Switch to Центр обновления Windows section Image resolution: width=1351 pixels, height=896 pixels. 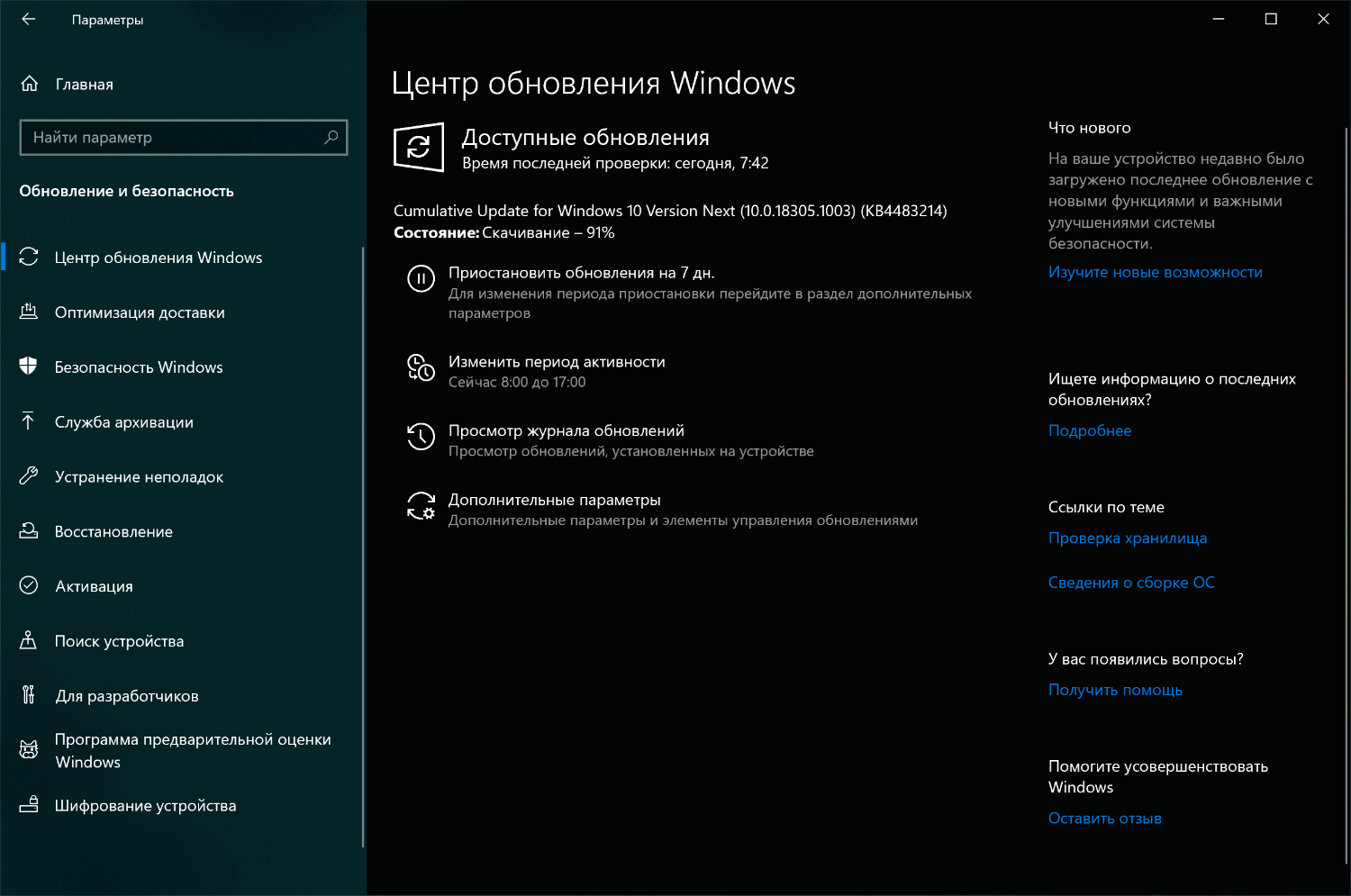point(159,257)
